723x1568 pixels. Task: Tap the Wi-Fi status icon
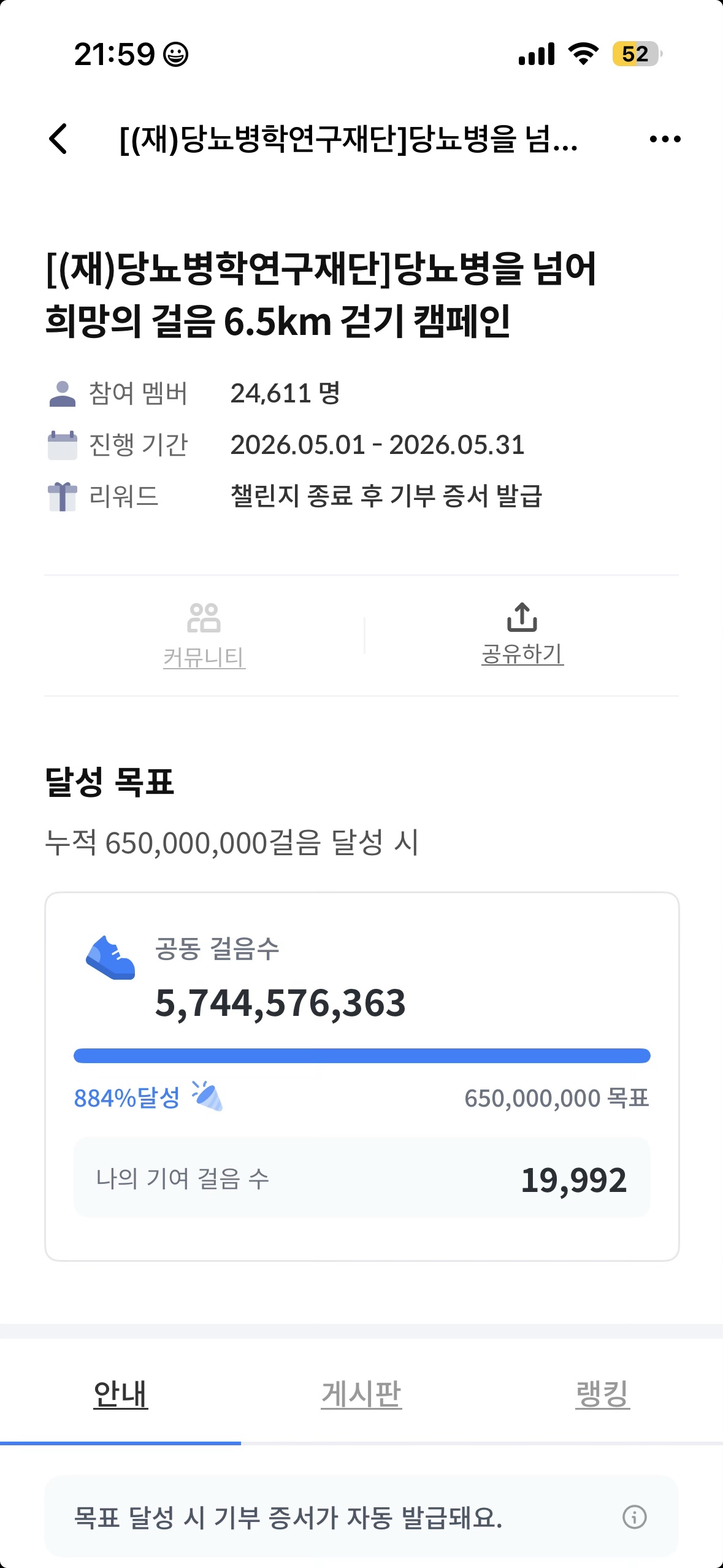[583, 54]
